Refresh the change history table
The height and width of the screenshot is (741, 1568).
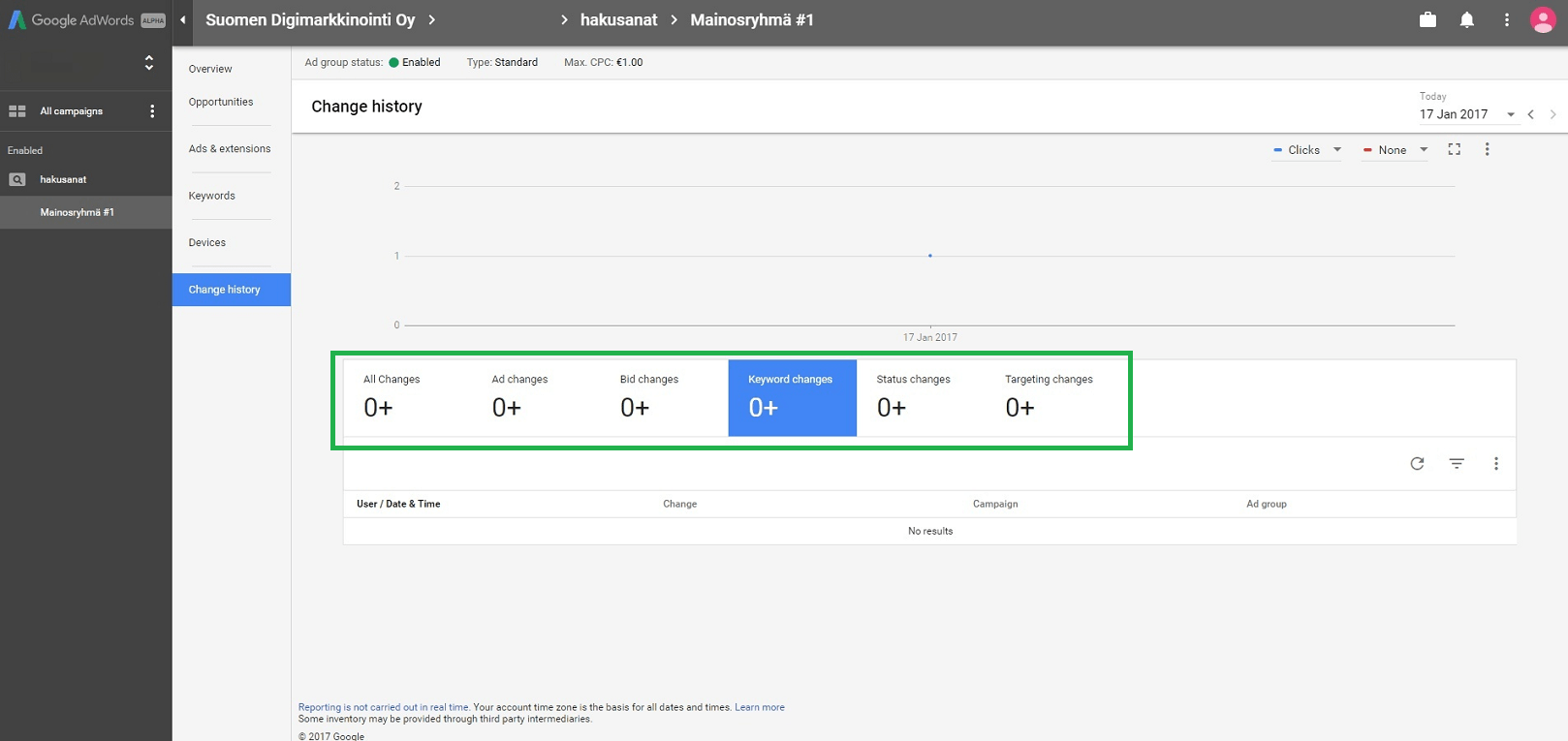tap(1417, 464)
